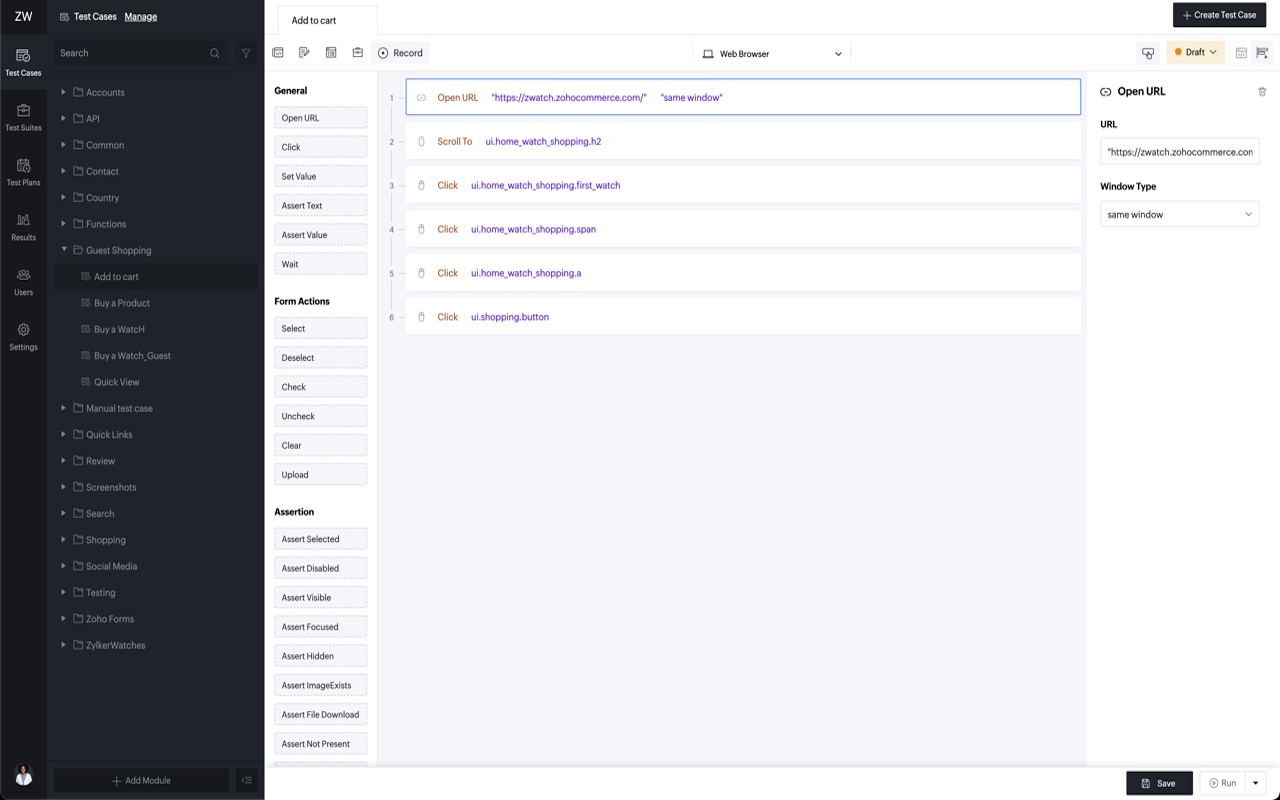Click inside the URL input field
The image size is (1280, 800).
point(1179,151)
